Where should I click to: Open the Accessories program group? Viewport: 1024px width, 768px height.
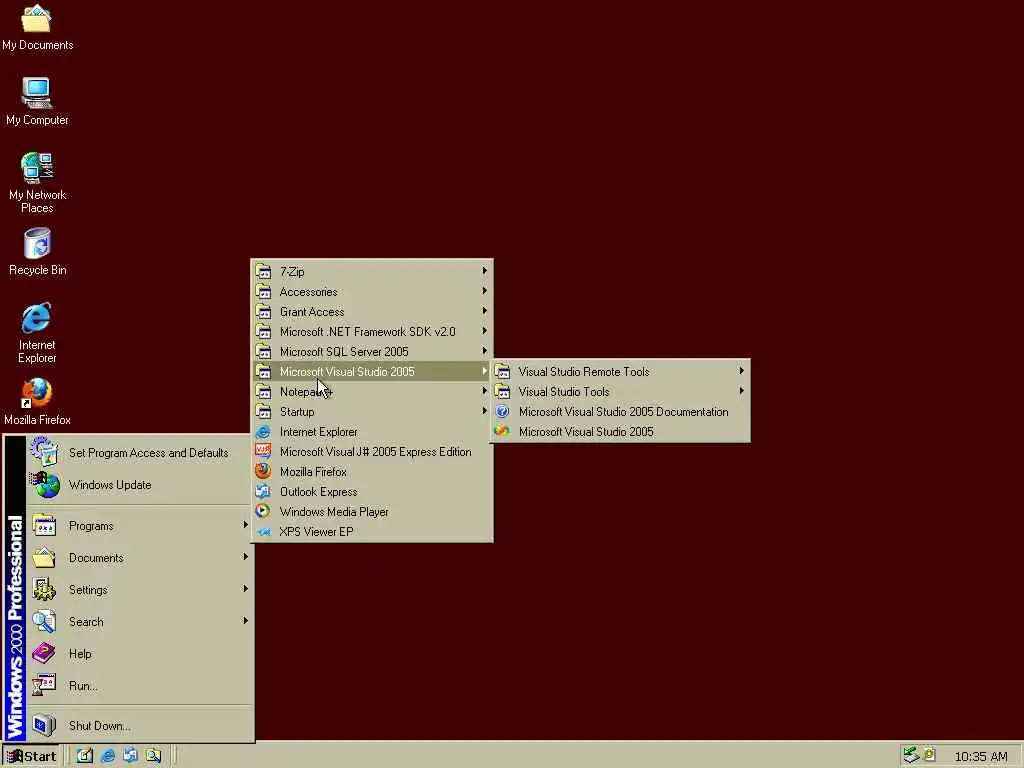pos(372,291)
